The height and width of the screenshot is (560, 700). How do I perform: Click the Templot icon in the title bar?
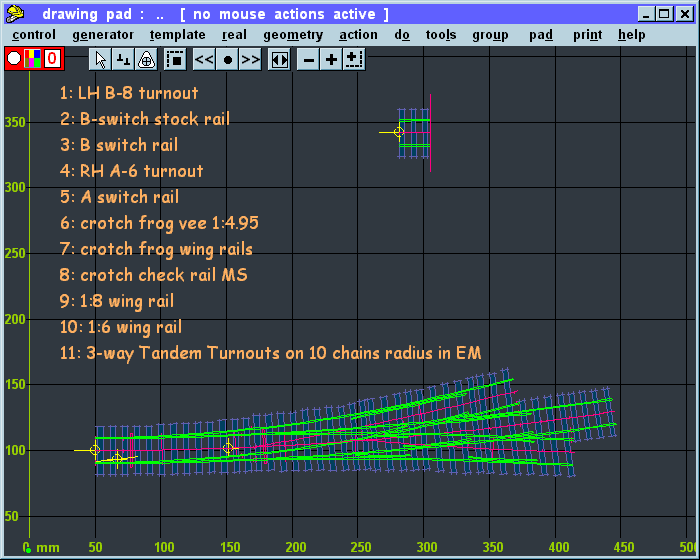(15, 14)
